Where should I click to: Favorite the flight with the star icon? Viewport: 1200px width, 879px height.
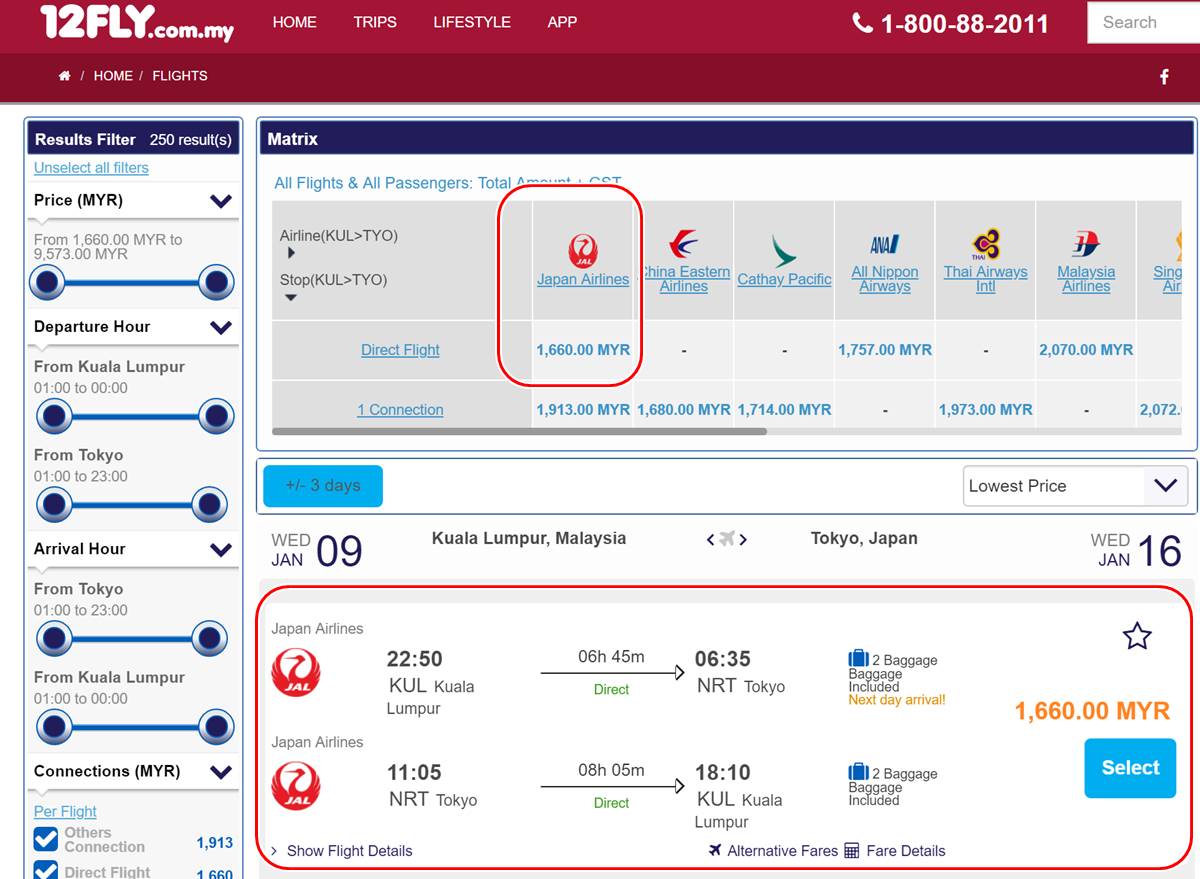click(x=1137, y=636)
